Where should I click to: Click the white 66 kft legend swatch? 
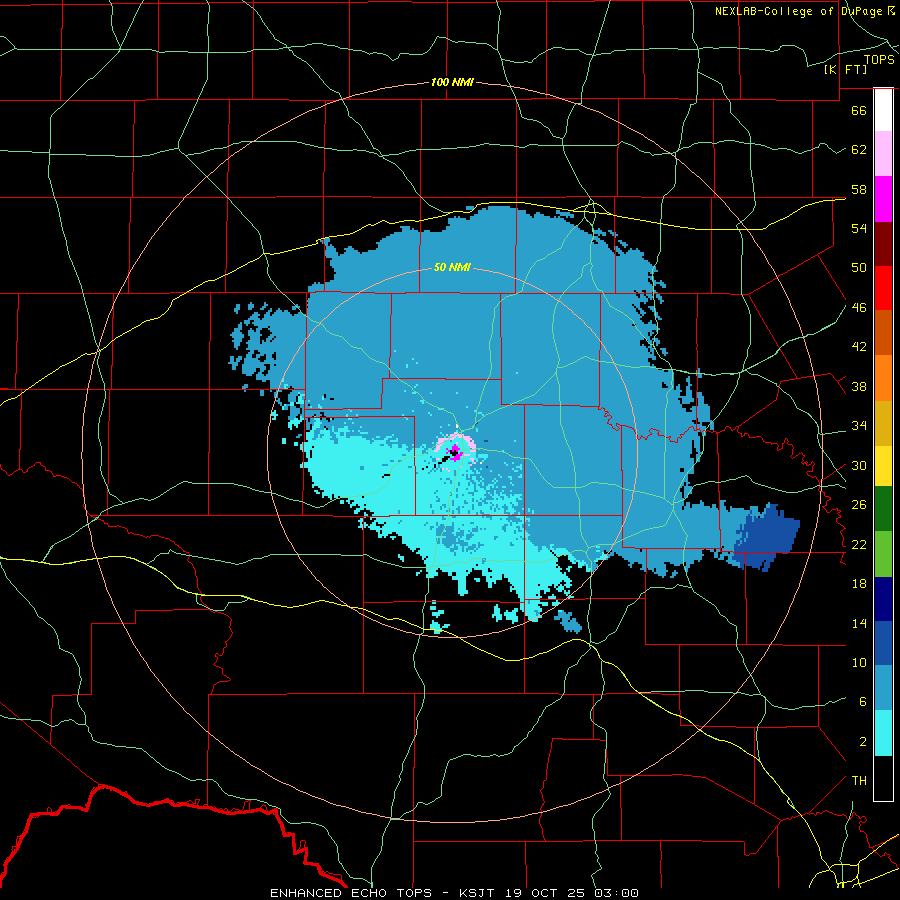pyautogui.click(x=883, y=110)
